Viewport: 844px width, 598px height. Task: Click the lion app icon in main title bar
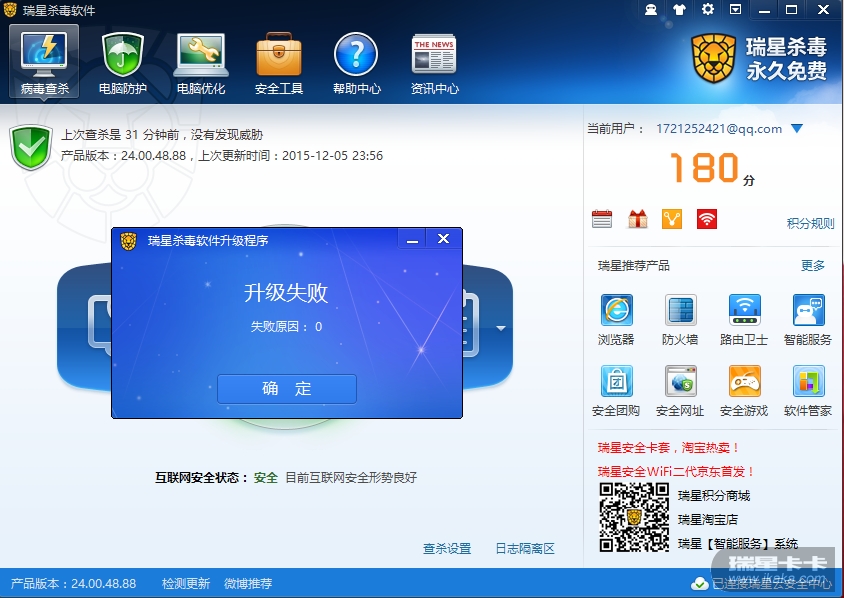click(x=10, y=10)
